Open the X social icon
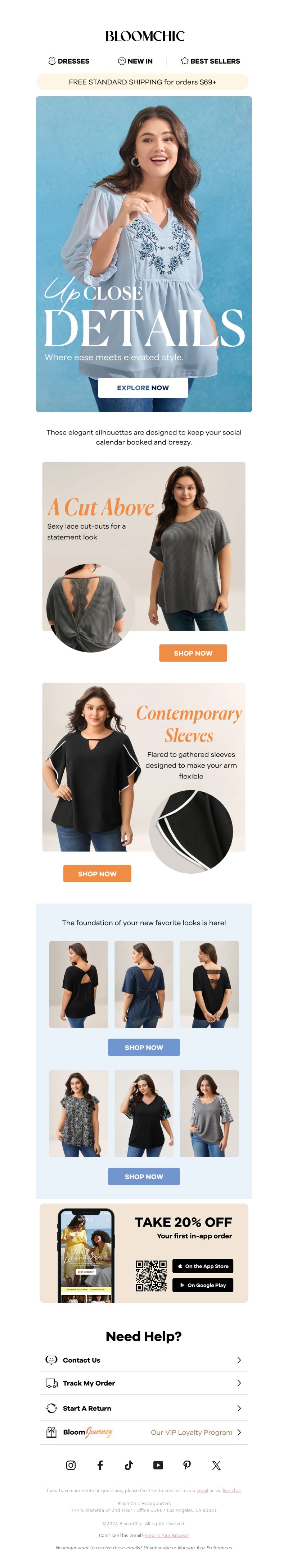 (x=216, y=1464)
